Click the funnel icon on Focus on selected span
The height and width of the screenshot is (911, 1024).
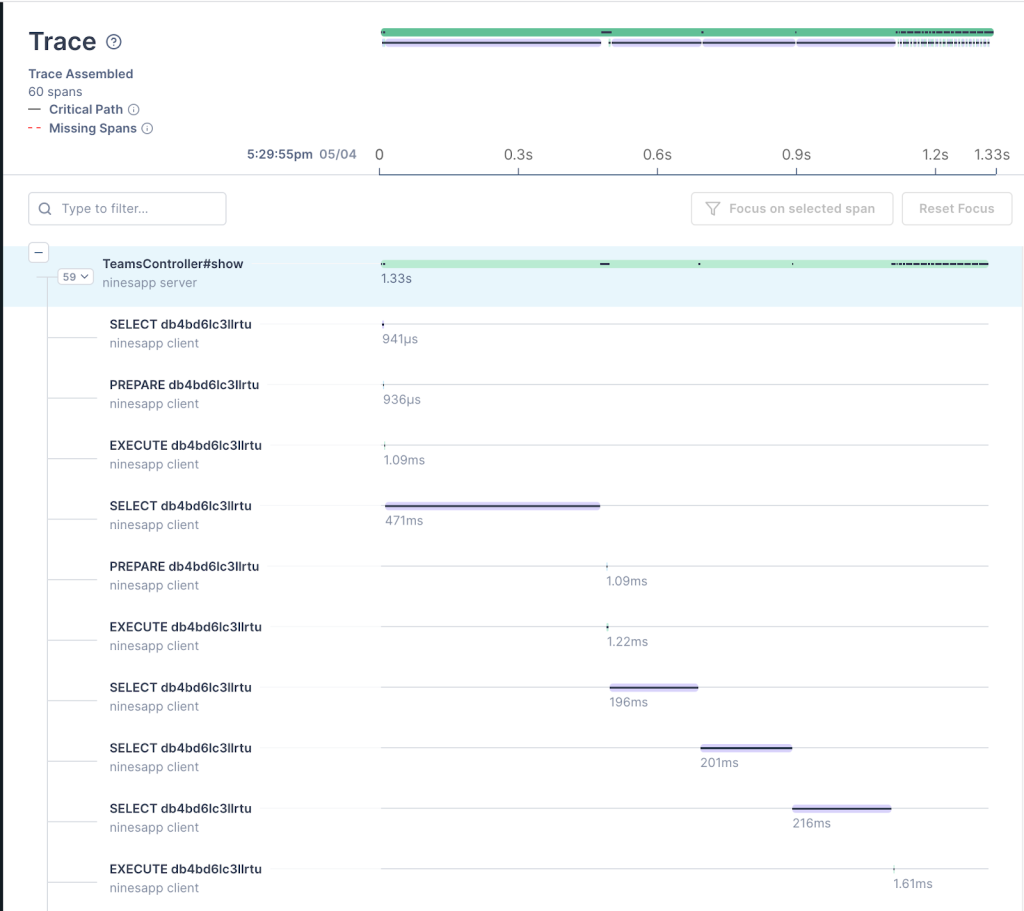pyautogui.click(x=712, y=208)
